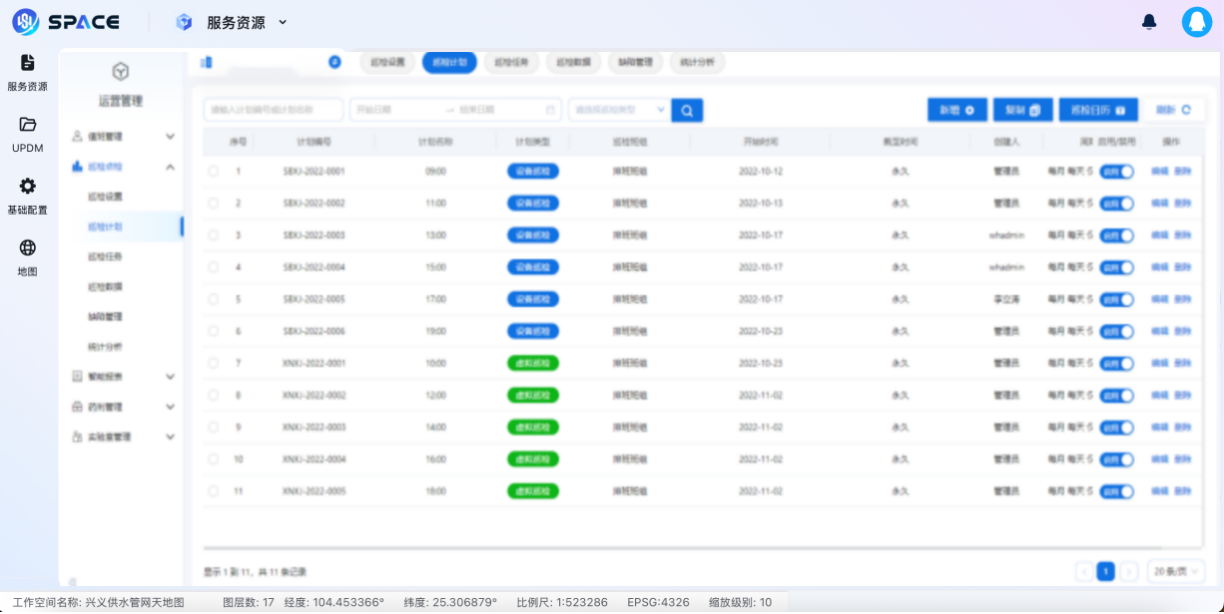Click the 新增 button

(957, 110)
